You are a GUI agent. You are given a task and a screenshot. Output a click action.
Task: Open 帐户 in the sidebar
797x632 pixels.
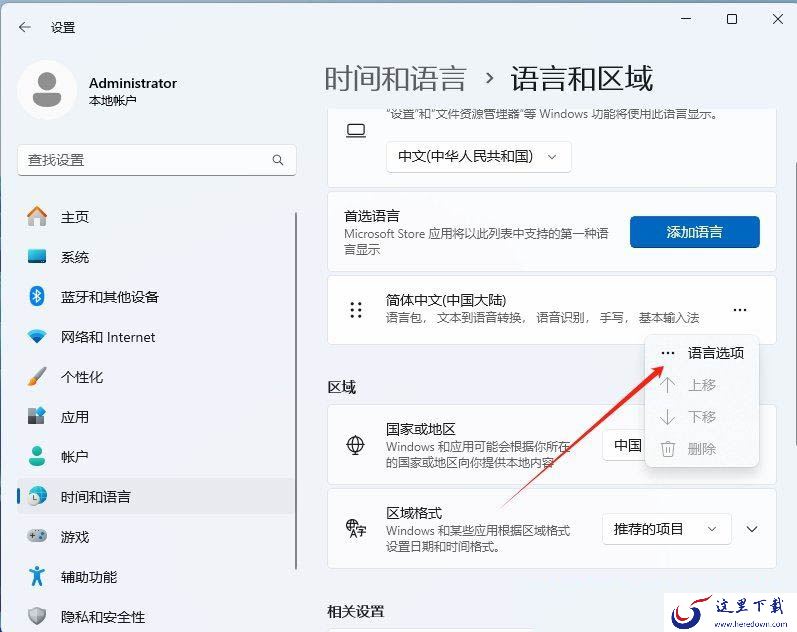(156, 456)
